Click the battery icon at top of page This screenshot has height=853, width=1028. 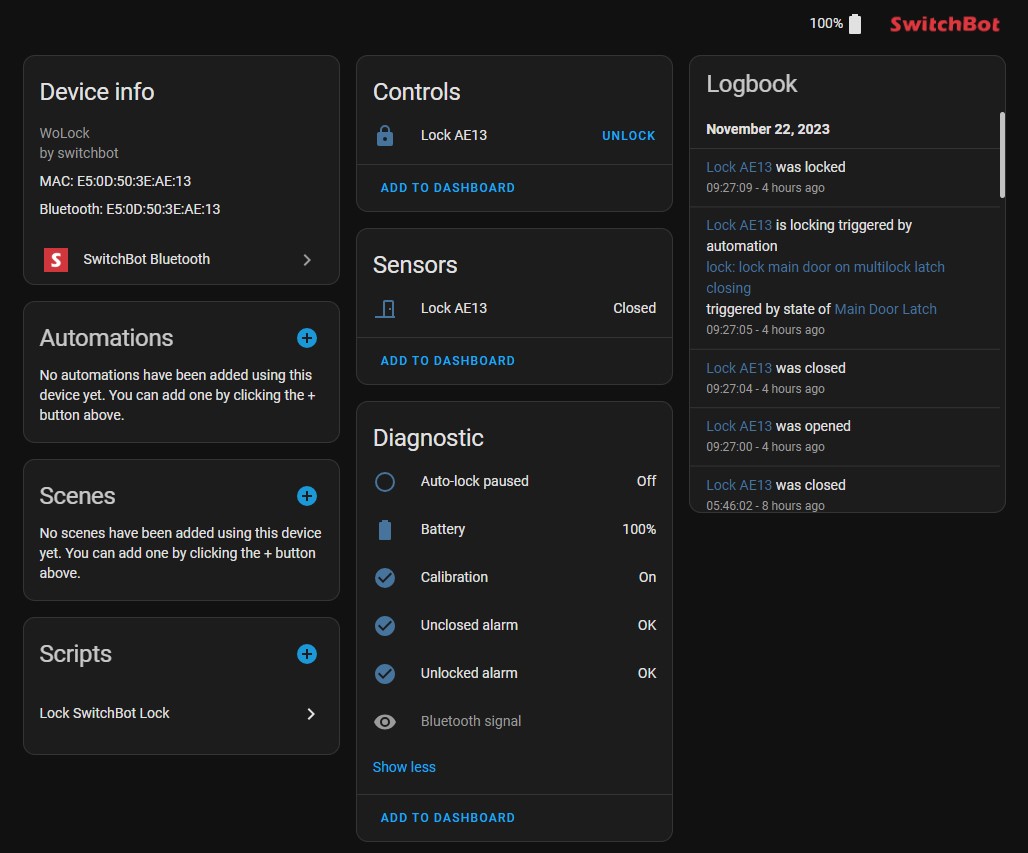855,24
